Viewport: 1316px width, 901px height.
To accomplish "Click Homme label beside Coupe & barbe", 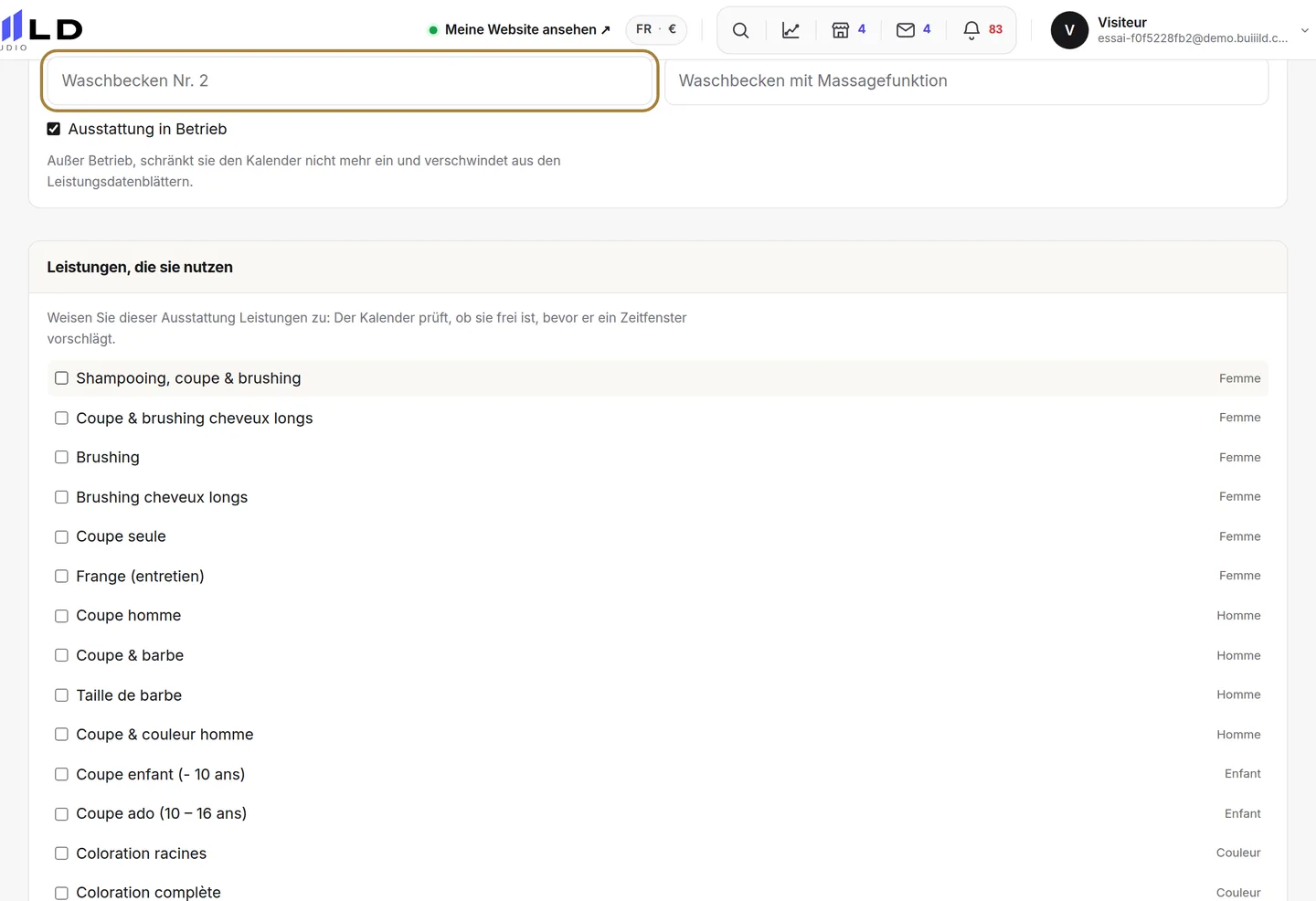I will (1238, 655).
